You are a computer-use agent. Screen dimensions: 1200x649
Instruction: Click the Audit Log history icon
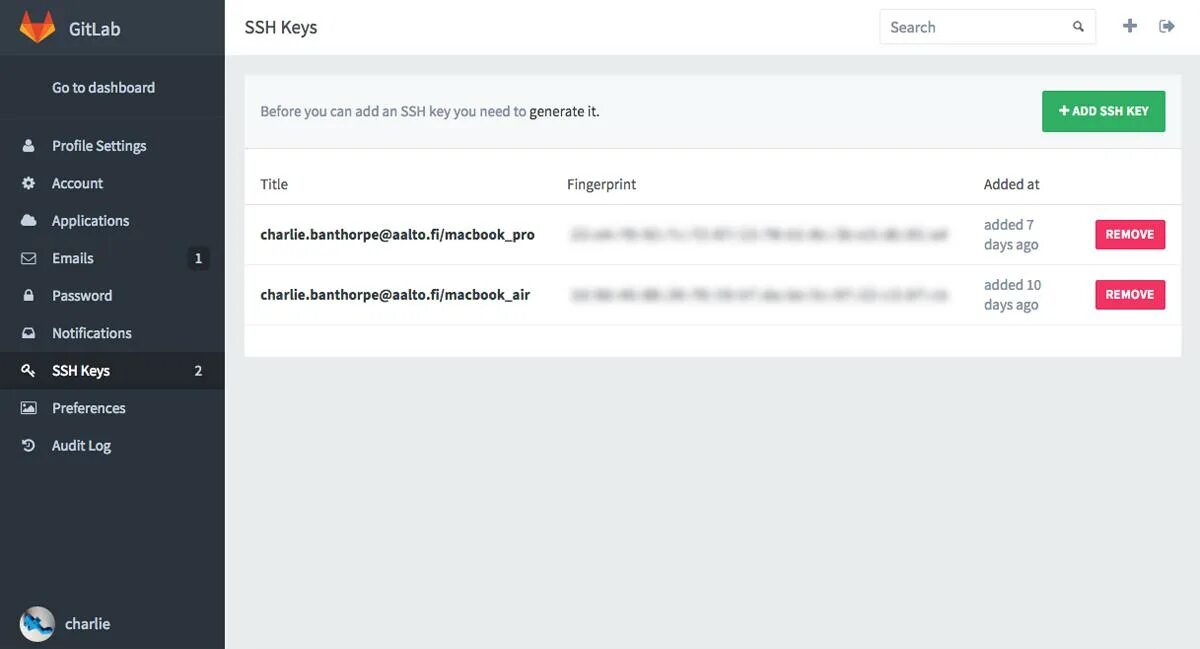29,446
